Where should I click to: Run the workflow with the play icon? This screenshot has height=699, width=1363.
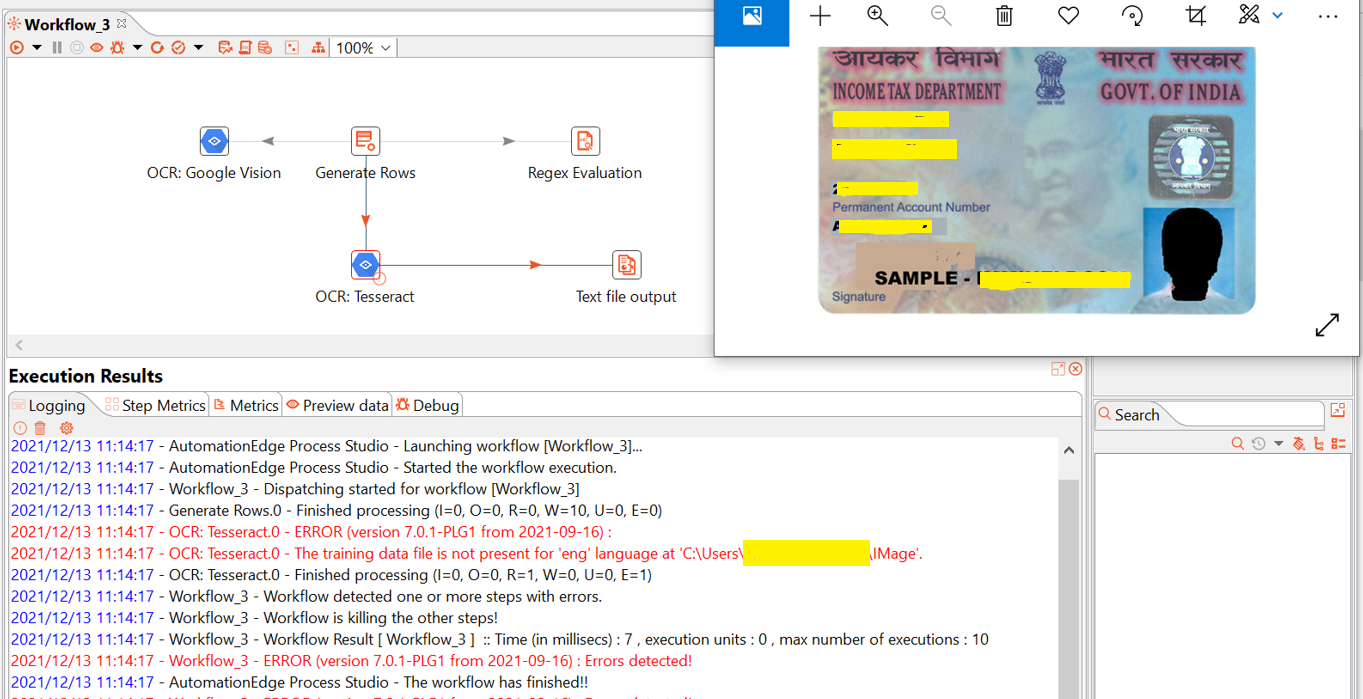[17, 47]
